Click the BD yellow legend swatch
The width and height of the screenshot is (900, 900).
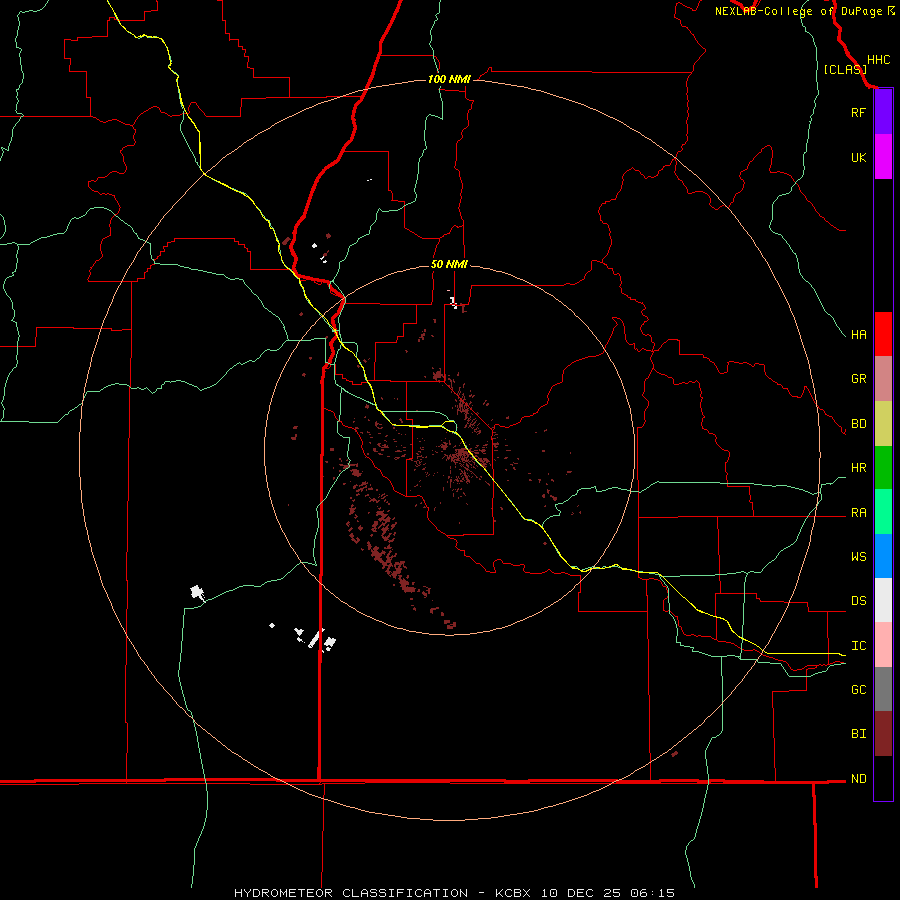click(x=883, y=424)
